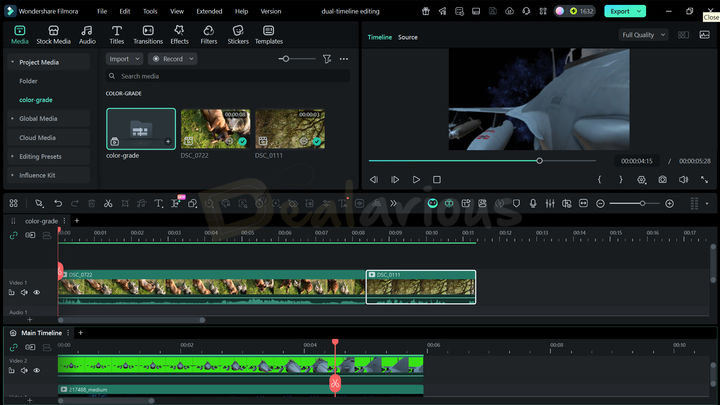This screenshot has height=405, width=720.
Task: Open the Export dropdown arrow
Action: 639,11
